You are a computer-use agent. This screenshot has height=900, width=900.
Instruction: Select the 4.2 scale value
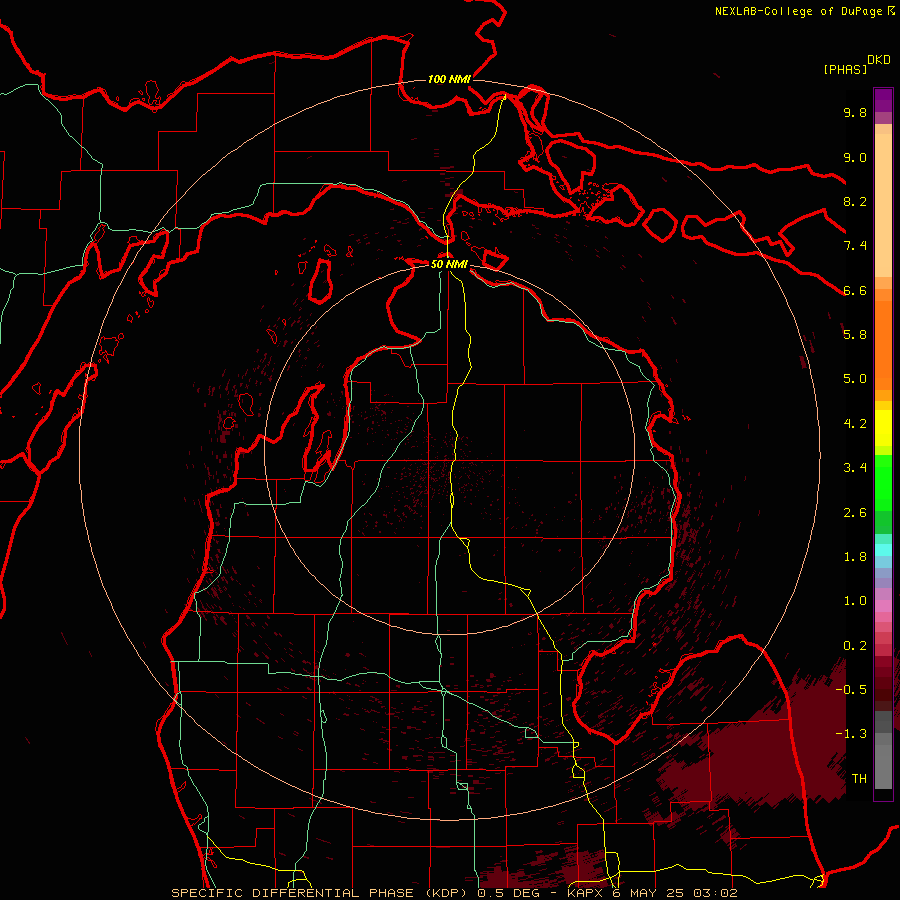pyautogui.click(x=855, y=424)
